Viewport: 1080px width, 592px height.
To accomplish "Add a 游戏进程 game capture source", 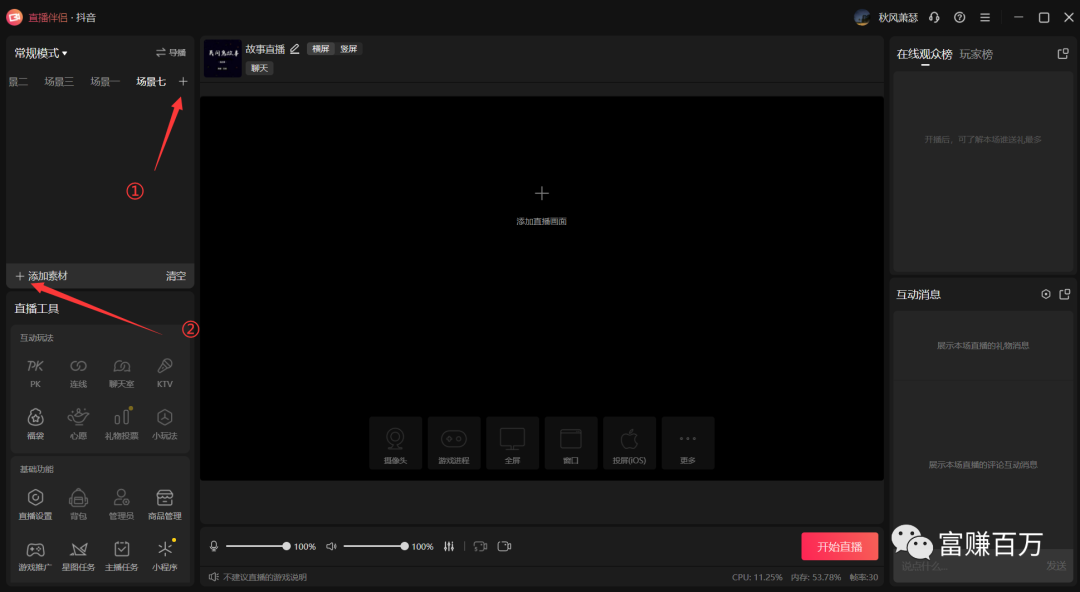I will [454, 443].
